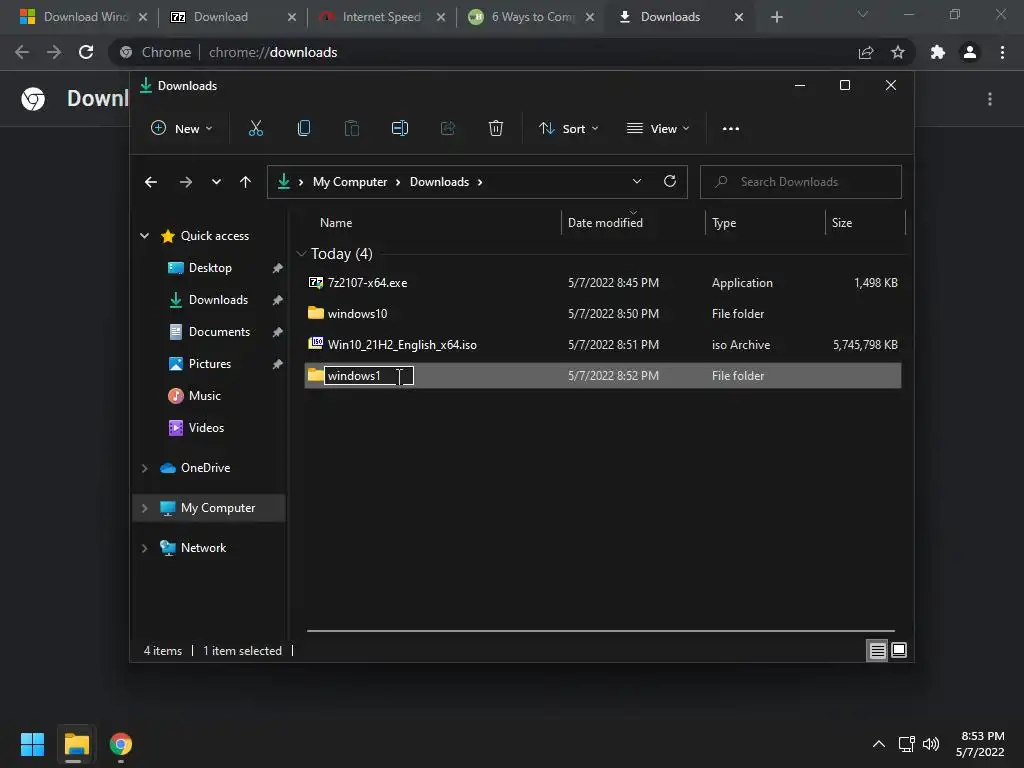Viewport: 1024px width, 768px height.
Task: Select Documents in Quick access
Action: [219, 332]
